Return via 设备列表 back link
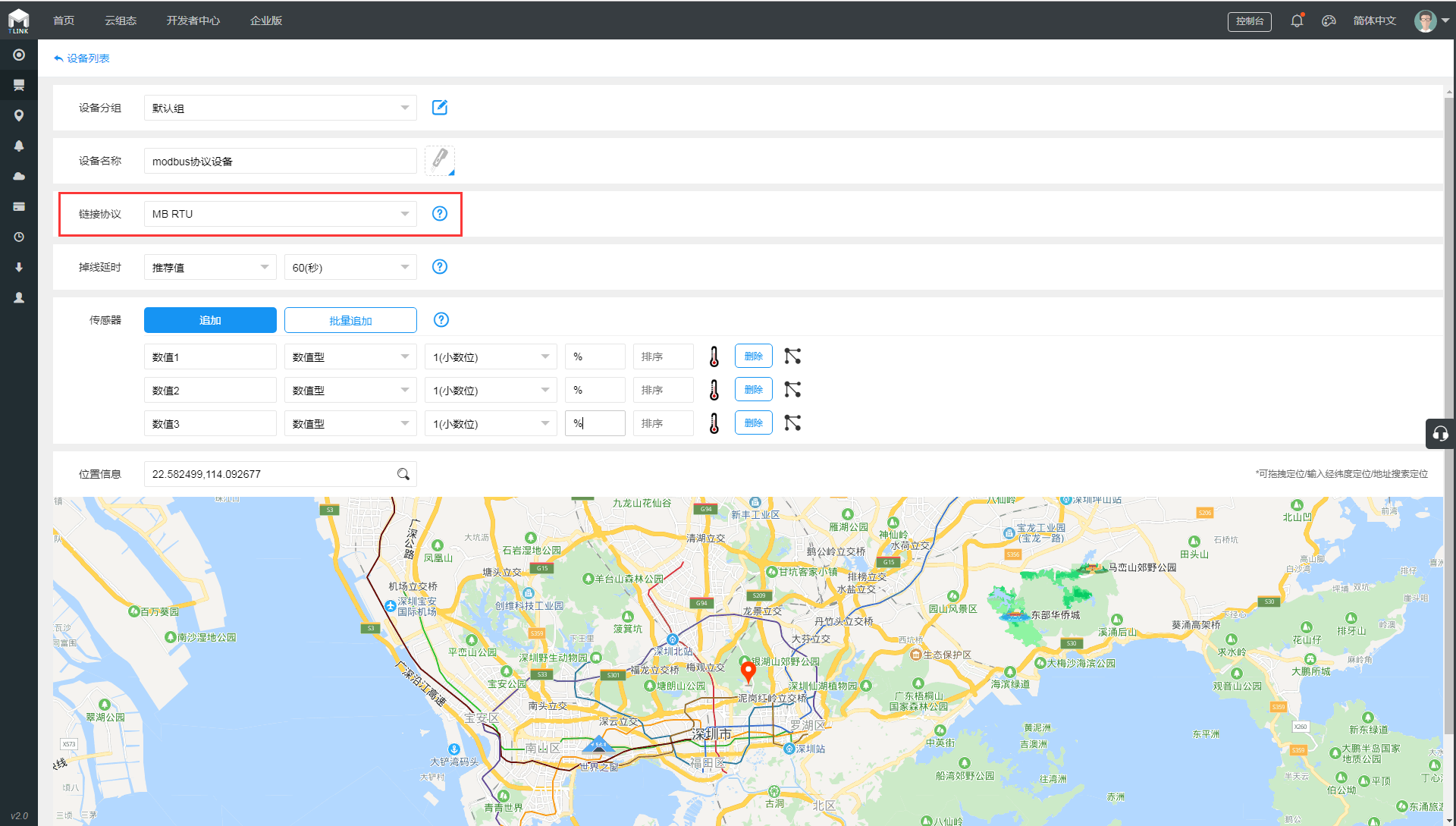Screen dimensions: 1456x826 [82, 58]
